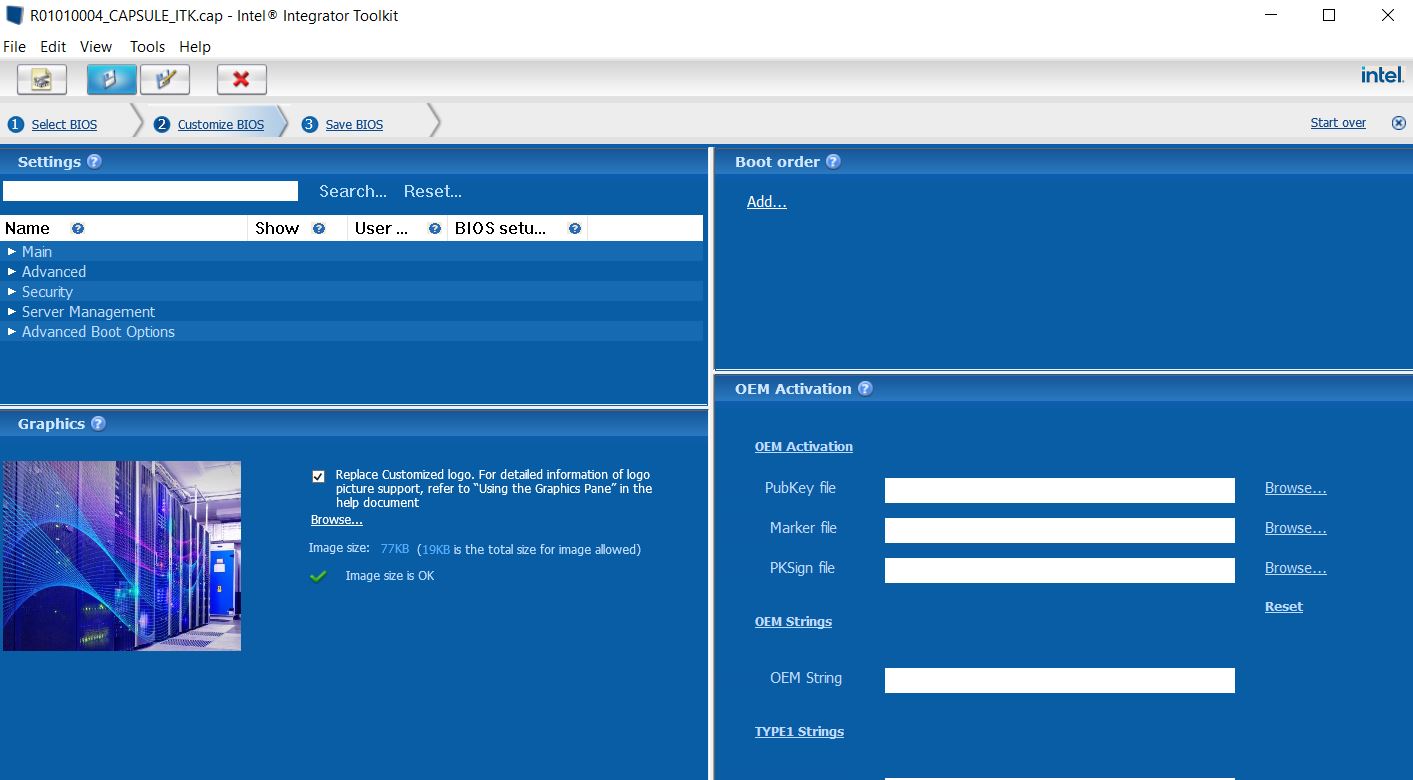Click the floppy-with-pencil save as icon
Screen dimensions: 1413x780
[165, 79]
